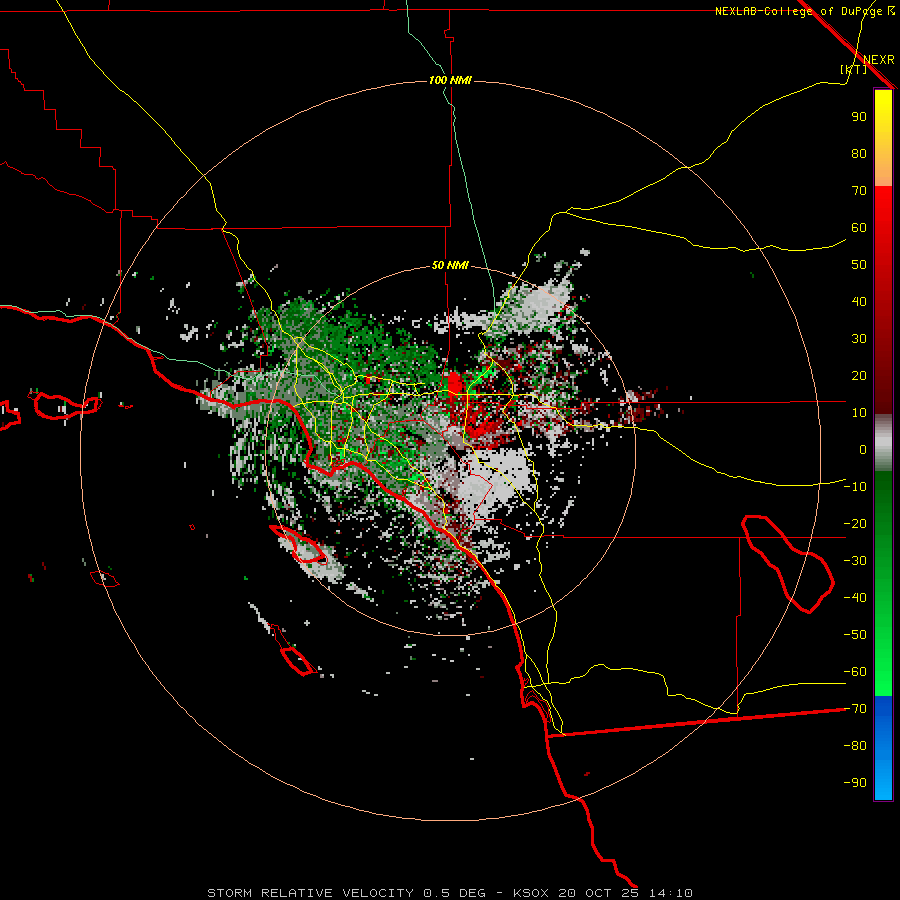Click the 0.5 DEG elevation text in footer
The width and height of the screenshot is (900, 900).
(x=454, y=893)
